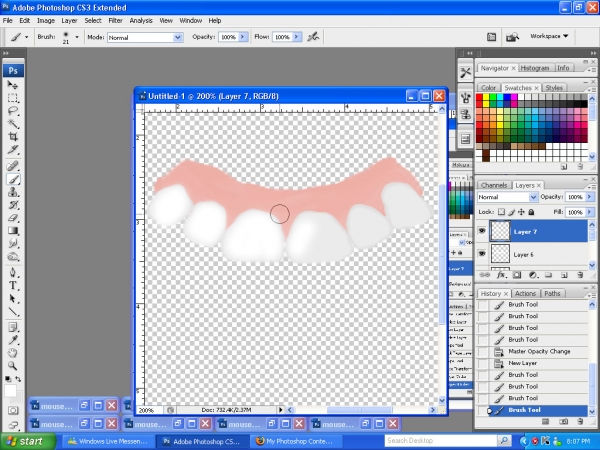The width and height of the screenshot is (600, 450).
Task: Select the Rectangular Marquee tool
Action: [x=13, y=98]
